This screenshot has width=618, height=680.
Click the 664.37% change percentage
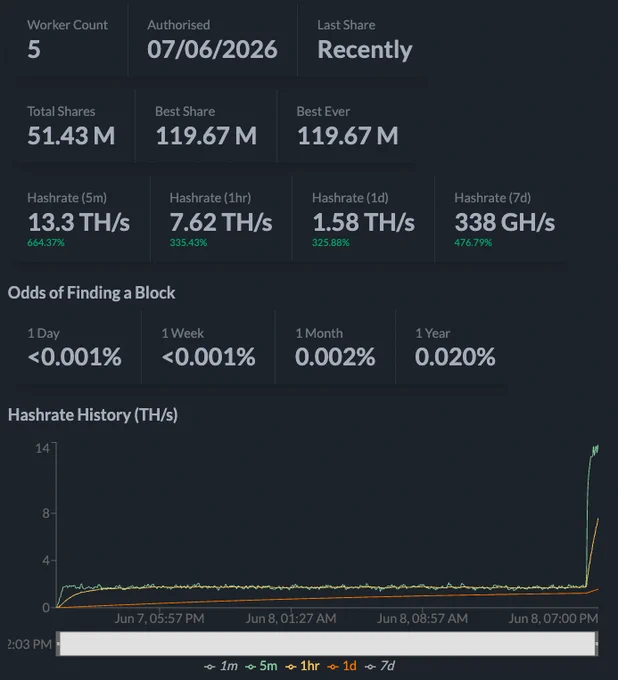tap(46, 243)
